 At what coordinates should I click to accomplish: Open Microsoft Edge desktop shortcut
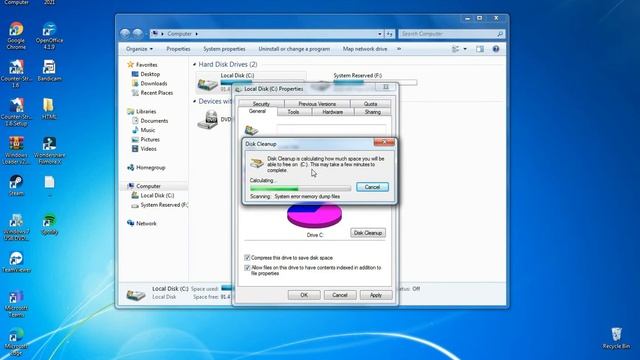(16, 342)
